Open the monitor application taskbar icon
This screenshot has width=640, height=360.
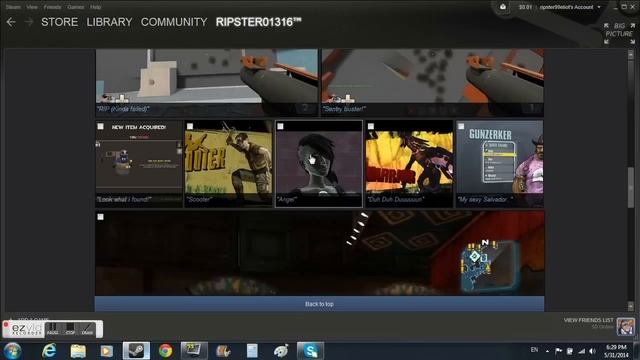click(x=194, y=351)
